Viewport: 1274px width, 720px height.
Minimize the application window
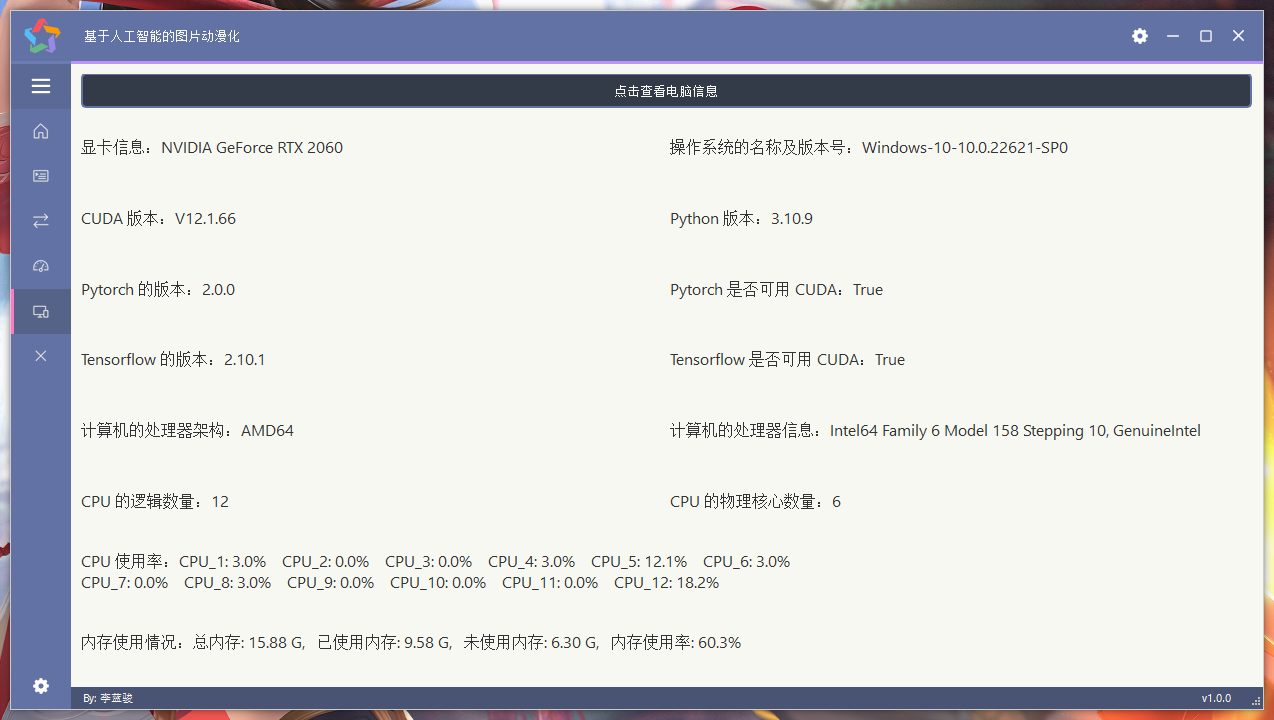point(1171,36)
